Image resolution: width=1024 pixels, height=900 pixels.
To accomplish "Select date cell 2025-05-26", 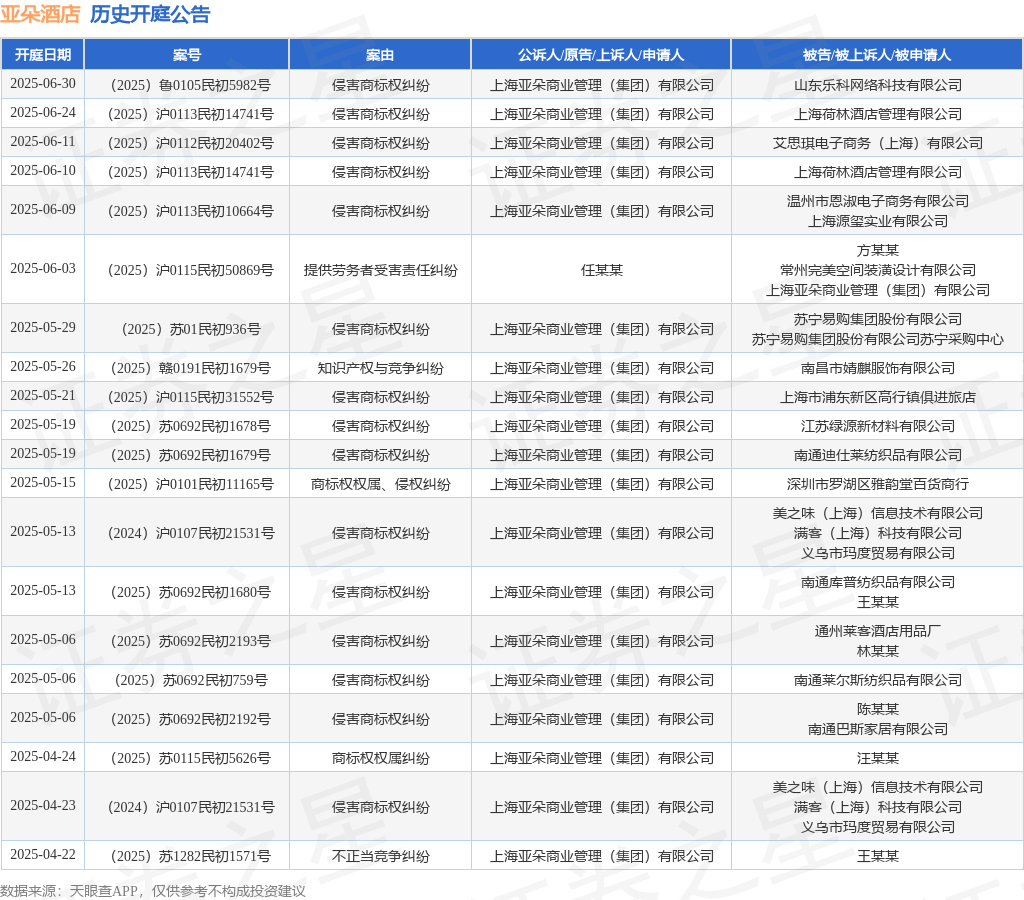I will pos(43,366).
